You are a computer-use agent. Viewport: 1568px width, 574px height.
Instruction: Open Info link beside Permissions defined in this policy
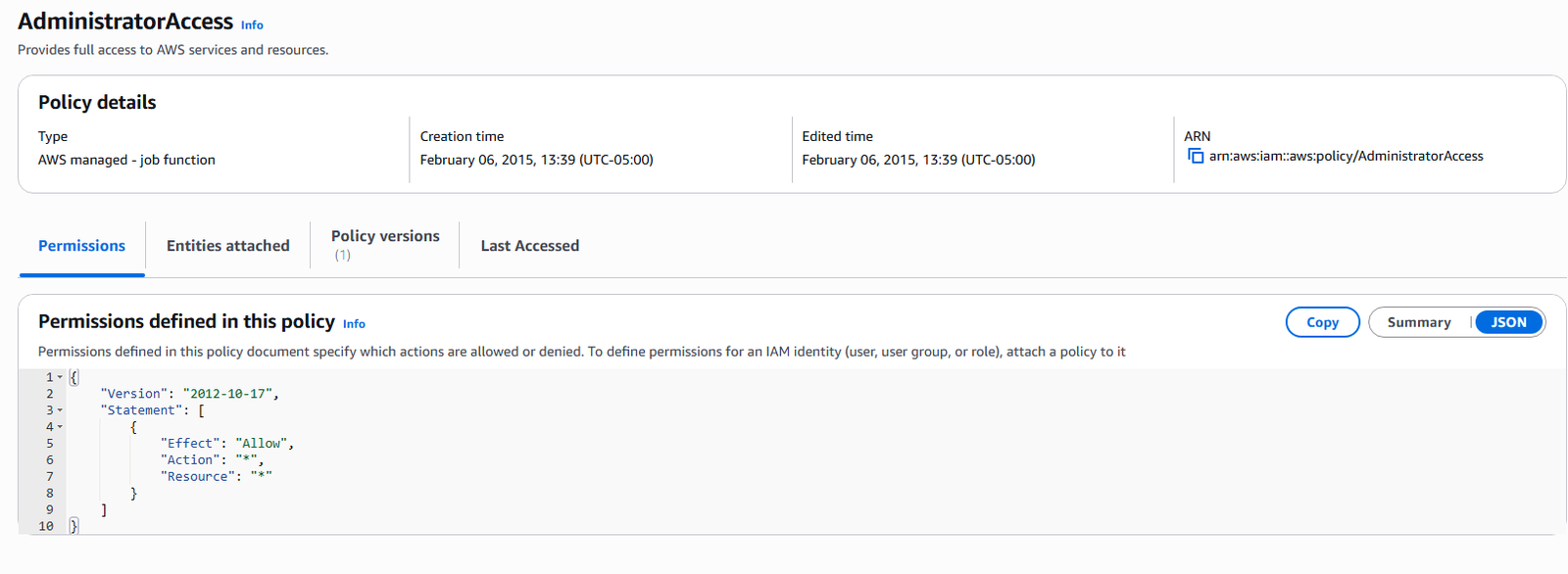[x=354, y=324]
